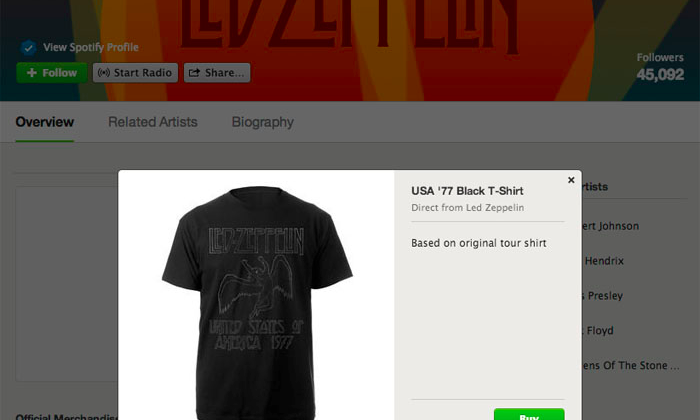The width and height of the screenshot is (700, 420).
Task: Start Radio for this artist
Action: 135,73
